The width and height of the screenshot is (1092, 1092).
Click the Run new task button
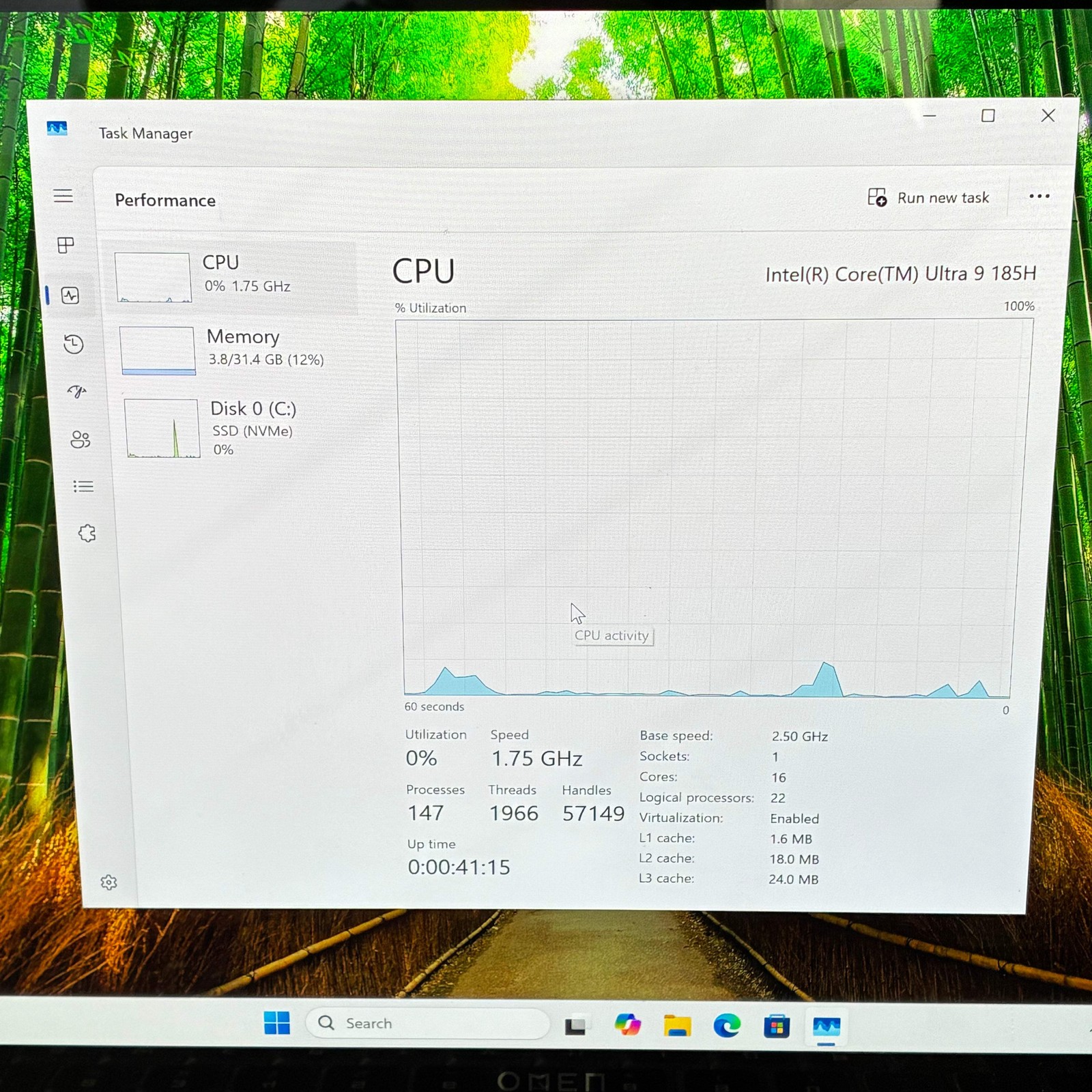click(x=928, y=198)
